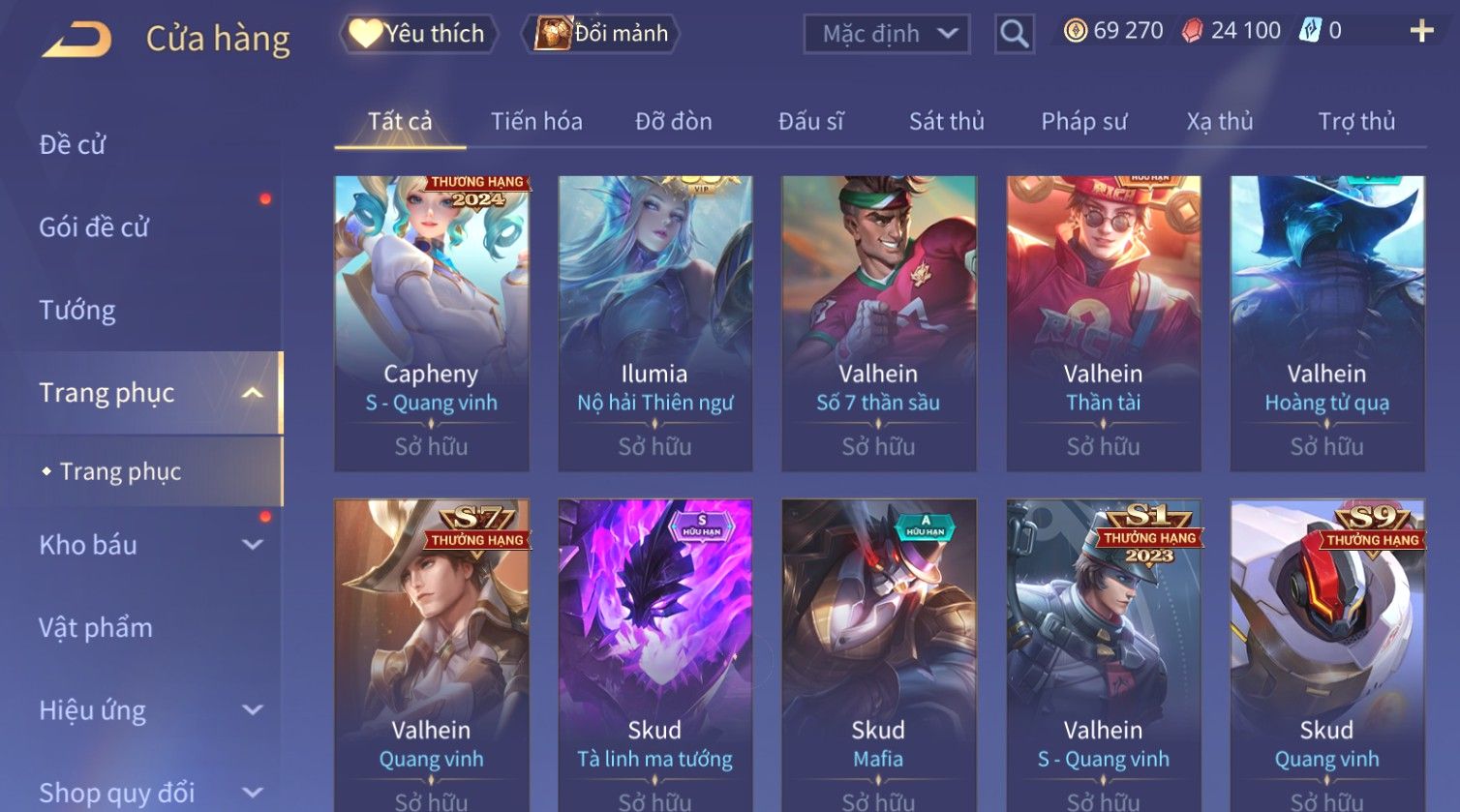Expand the Kho báu sidebar section
Screen dimensions: 1460x812
coord(253,545)
